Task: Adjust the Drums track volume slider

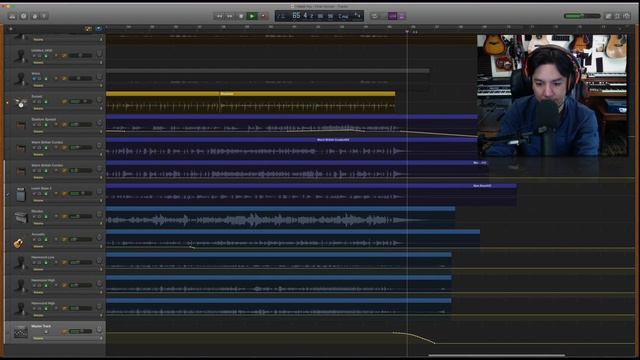Action: [x=80, y=101]
